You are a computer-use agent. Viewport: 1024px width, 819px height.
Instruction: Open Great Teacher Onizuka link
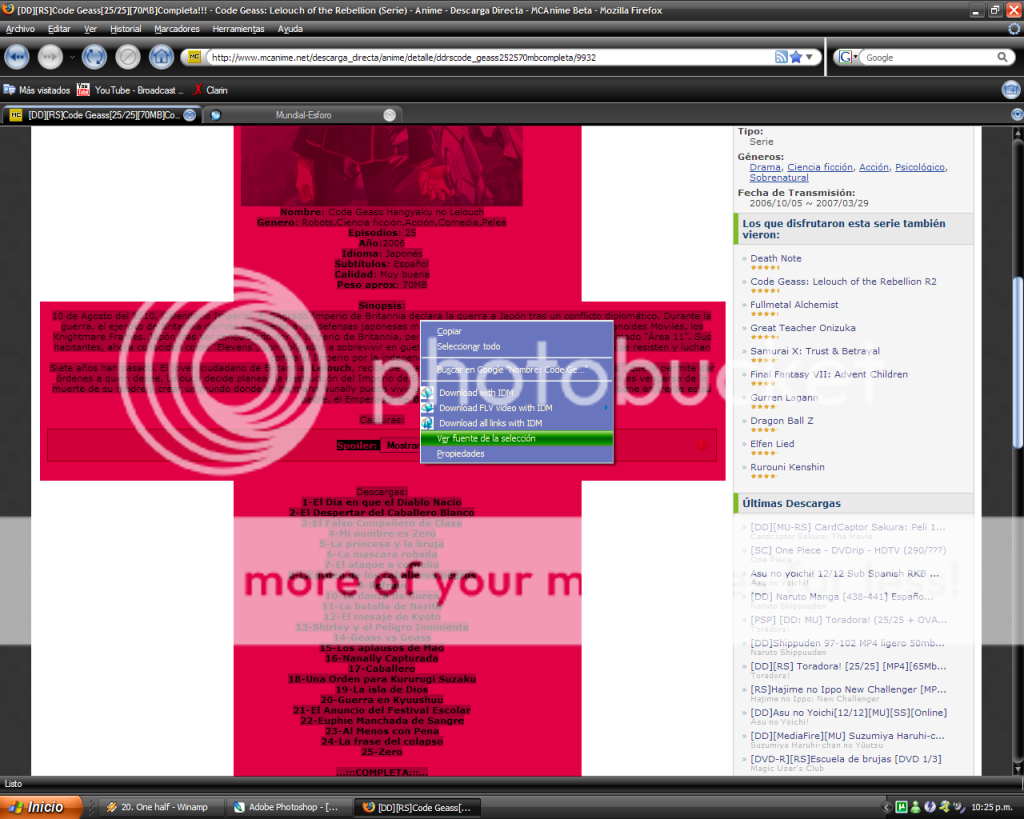[803, 328]
